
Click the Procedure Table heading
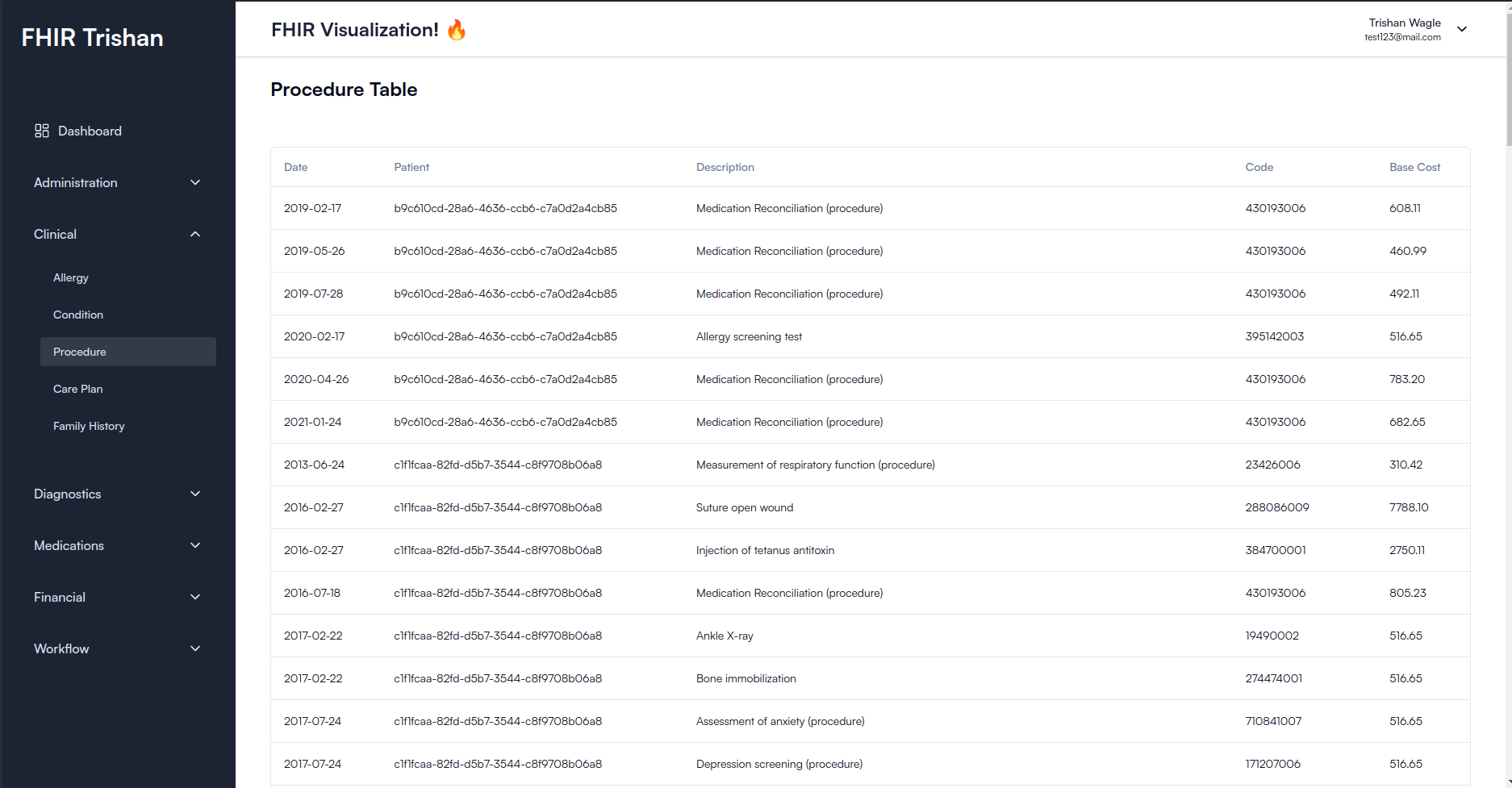click(x=344, y=90)
